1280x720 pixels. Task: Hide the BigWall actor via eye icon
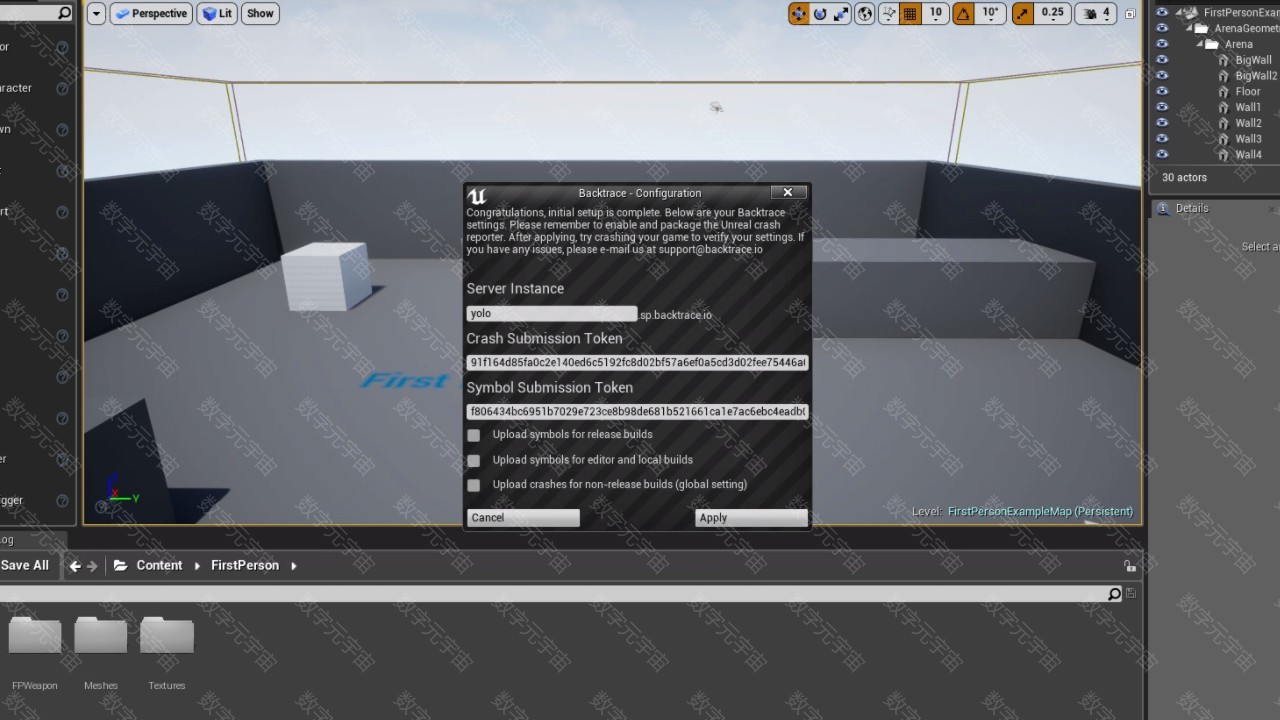1162,60
